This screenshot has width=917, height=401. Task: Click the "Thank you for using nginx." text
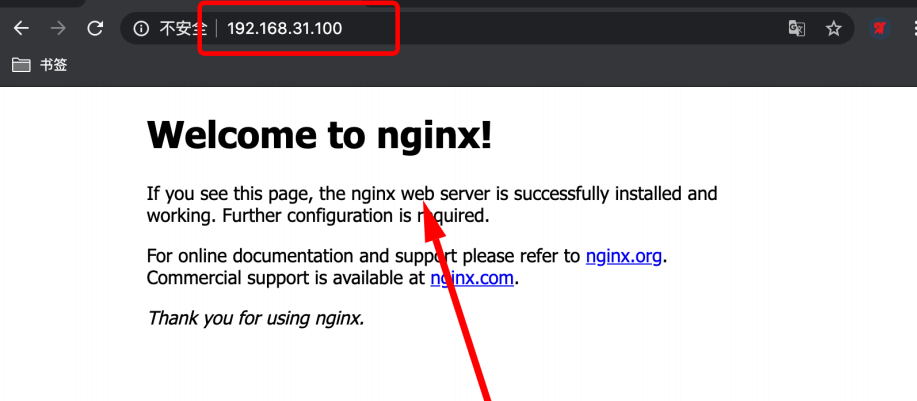click(255, 318)
